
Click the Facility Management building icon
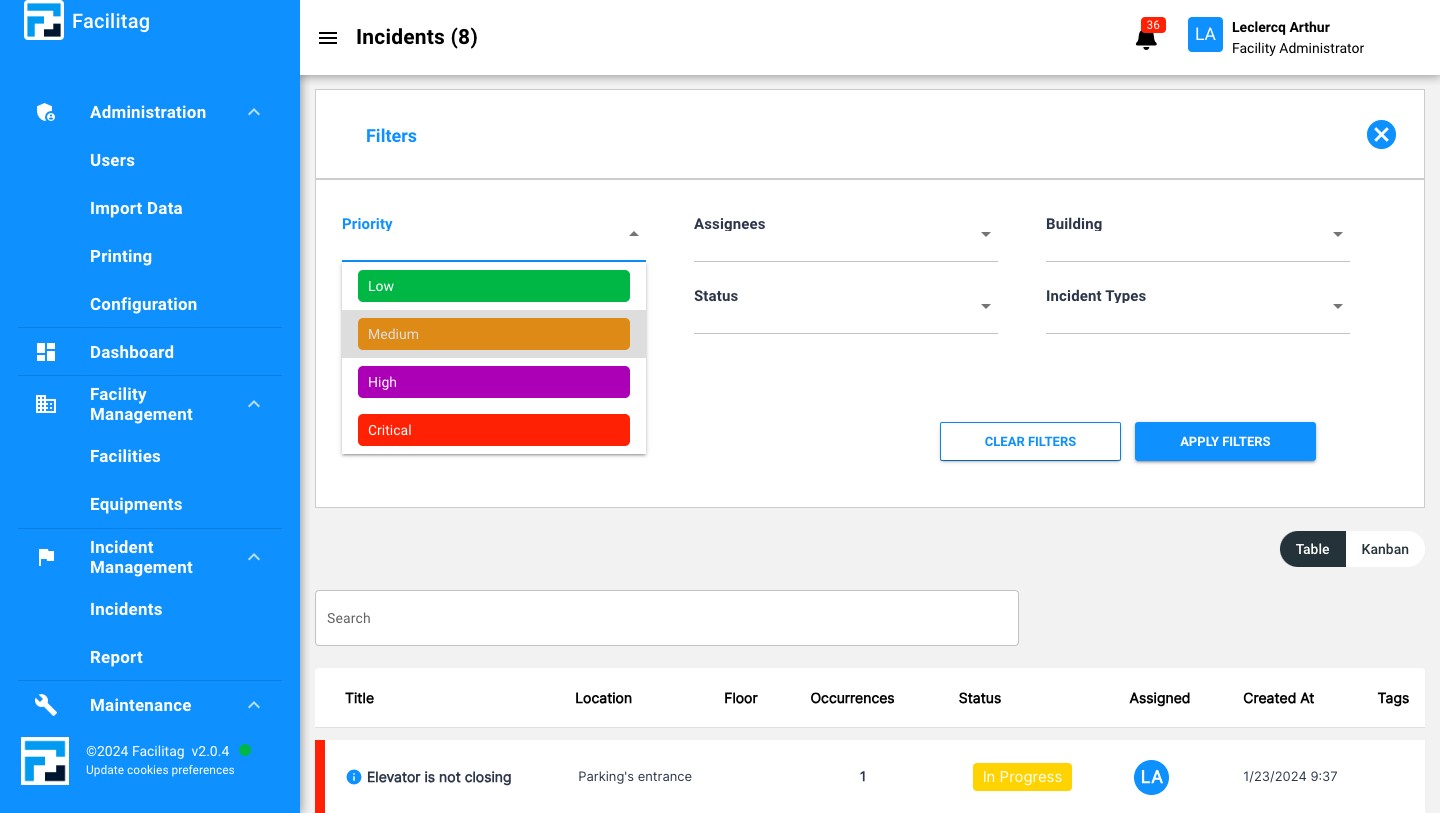coord(46,404)
